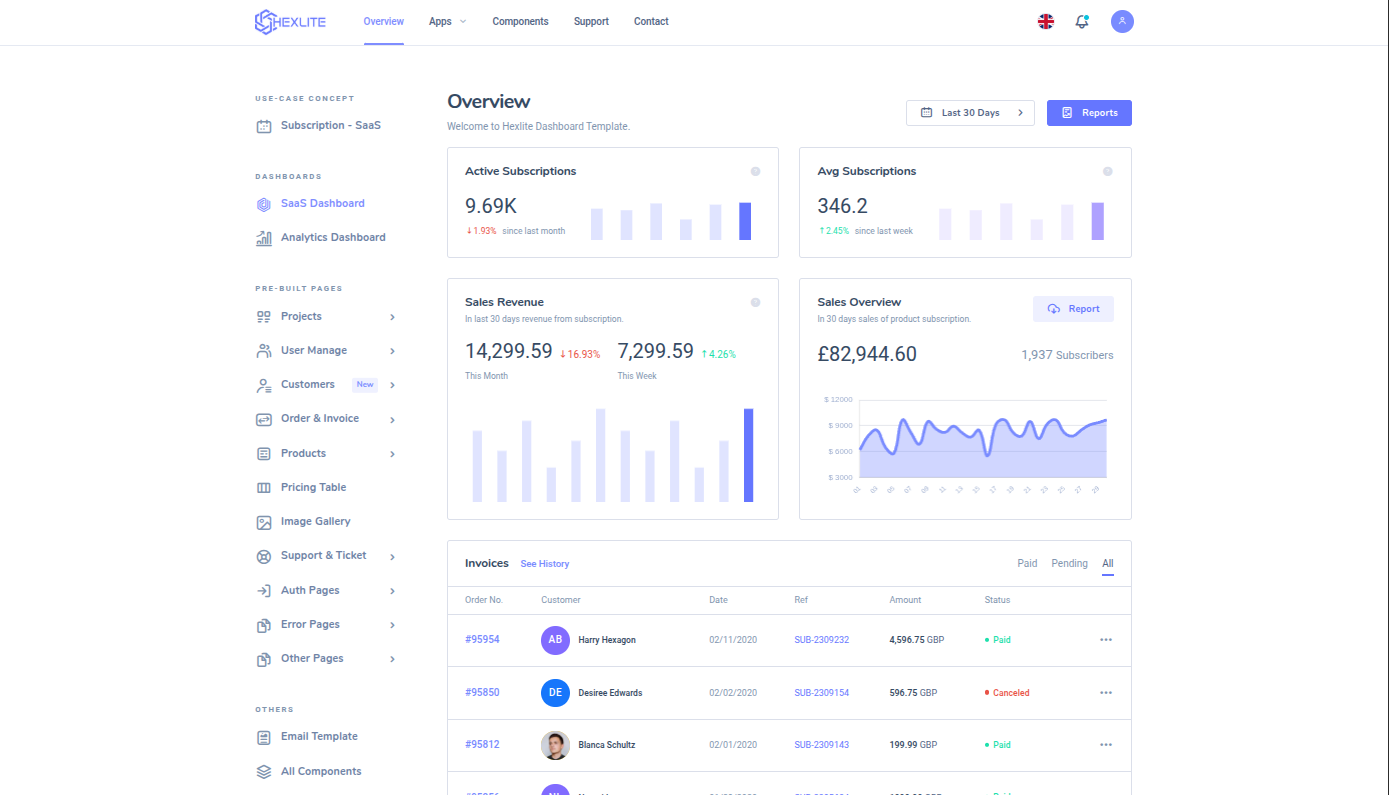This screenshot has height=795, width=1389.
Task: Click the Pricing Table sidebar icon
Action: pyautogui.click(x=264, y=488)
